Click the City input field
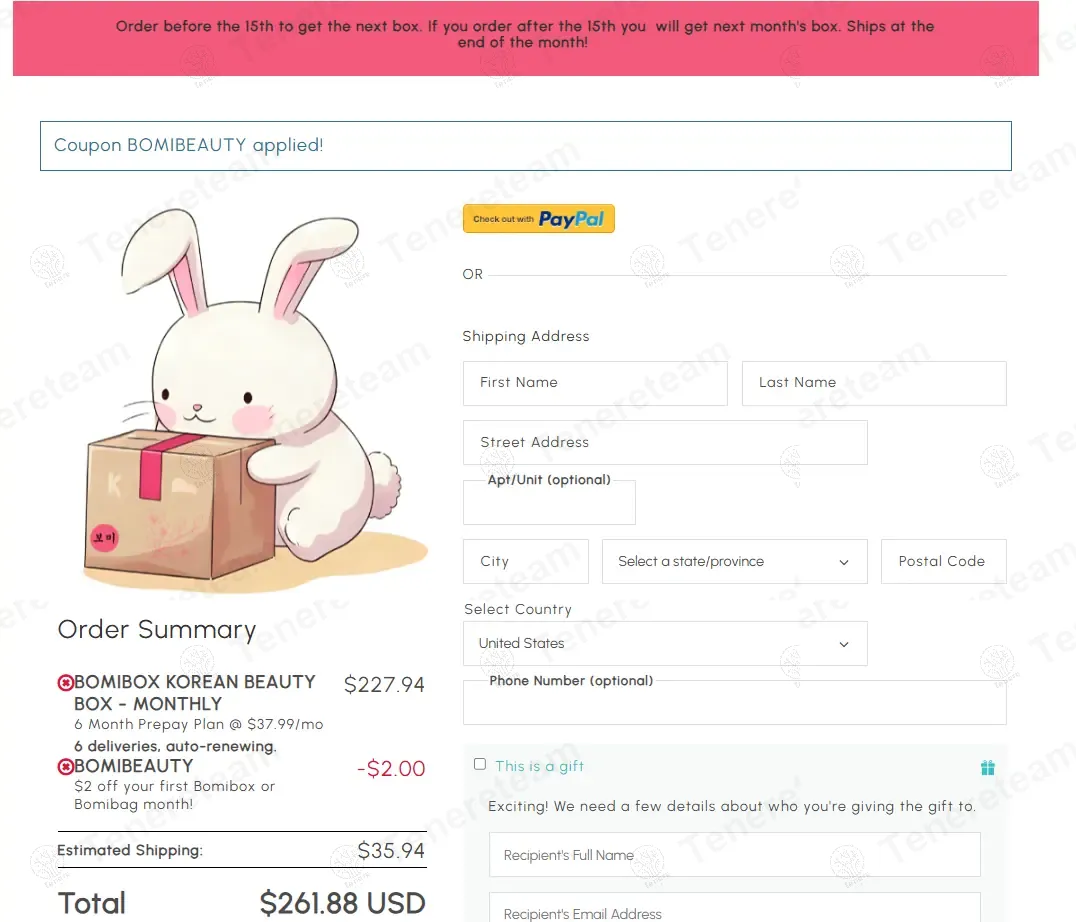This screenshot has height=922, width=1076. [525, 562]
